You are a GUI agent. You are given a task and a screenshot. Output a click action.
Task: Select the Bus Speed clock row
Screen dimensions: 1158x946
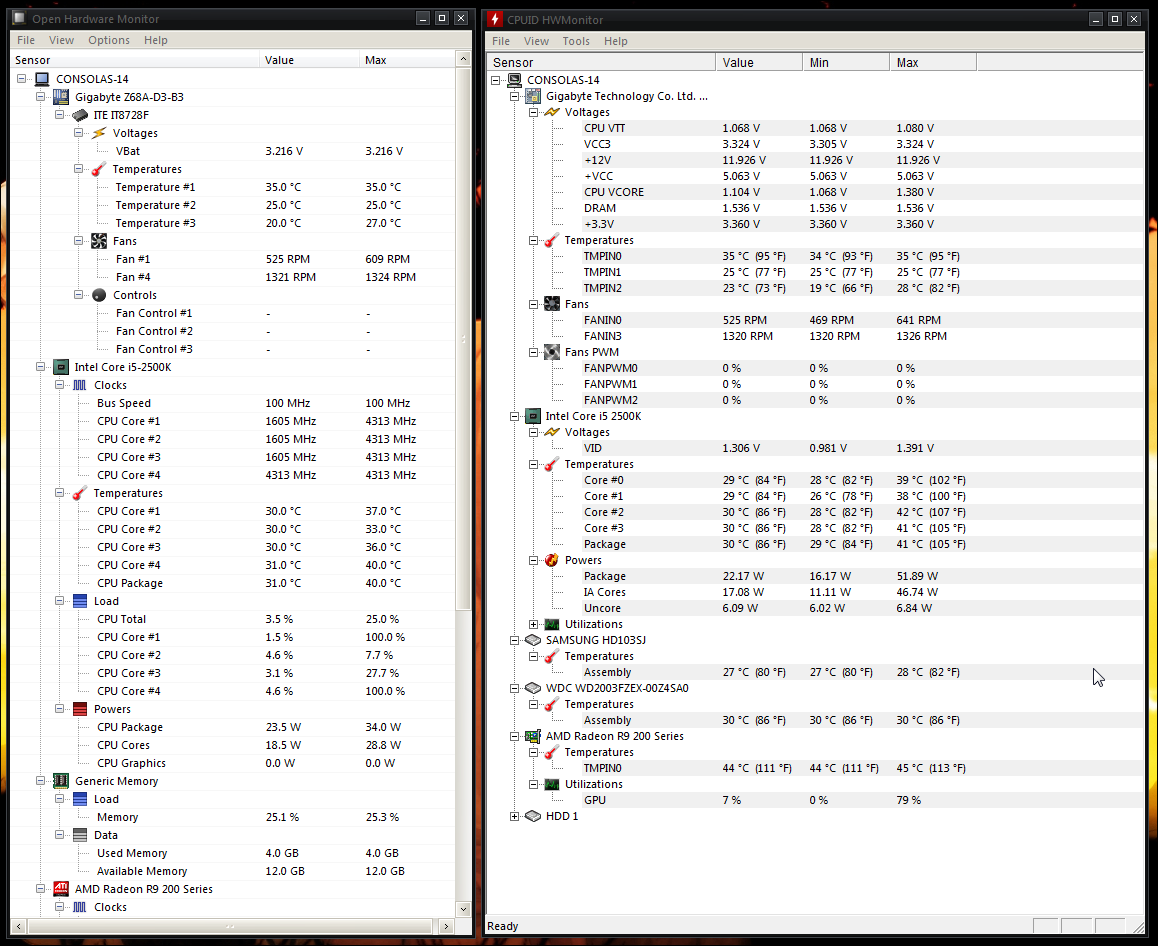(233, 403)
